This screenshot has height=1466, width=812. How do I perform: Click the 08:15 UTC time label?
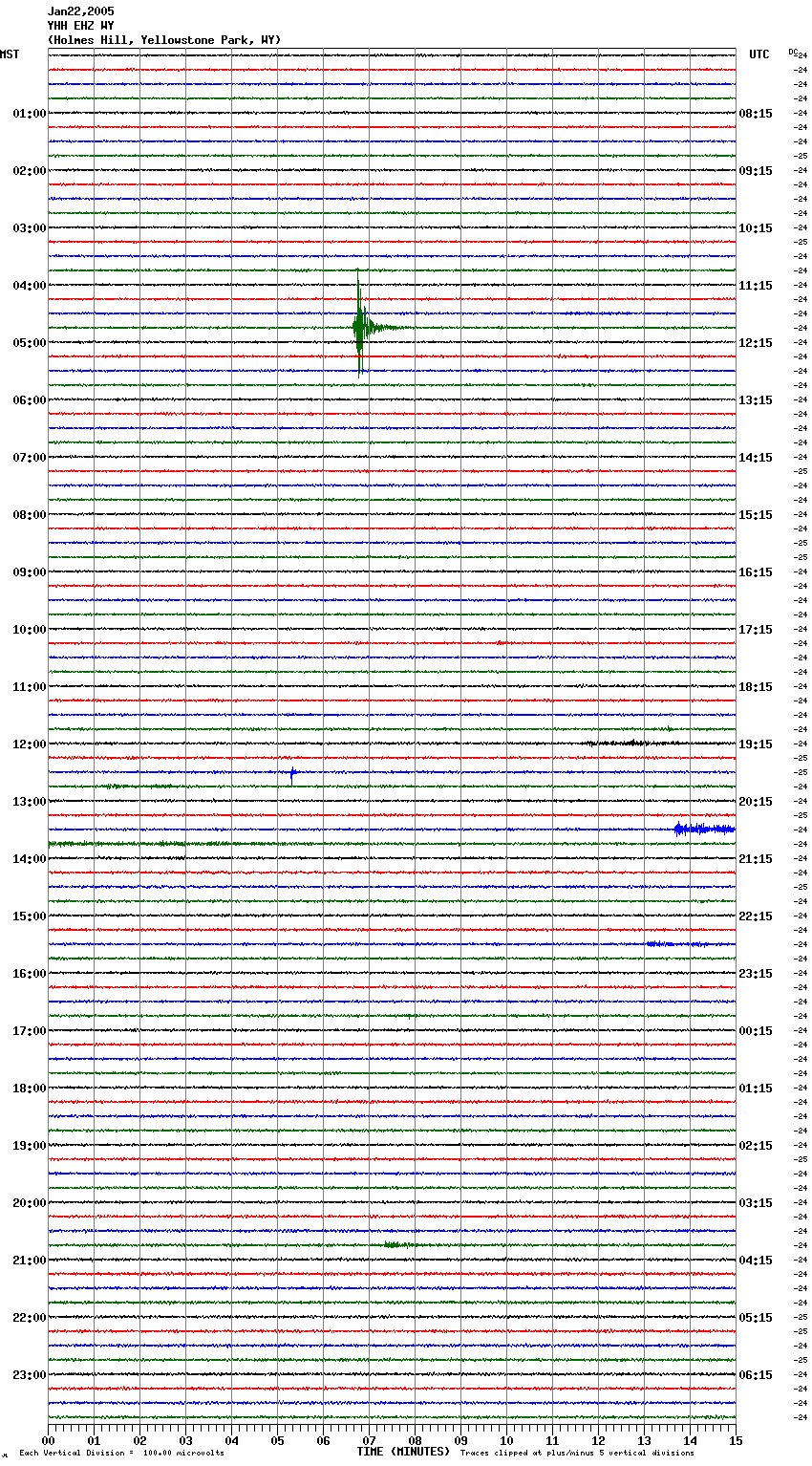coord(756,114)
